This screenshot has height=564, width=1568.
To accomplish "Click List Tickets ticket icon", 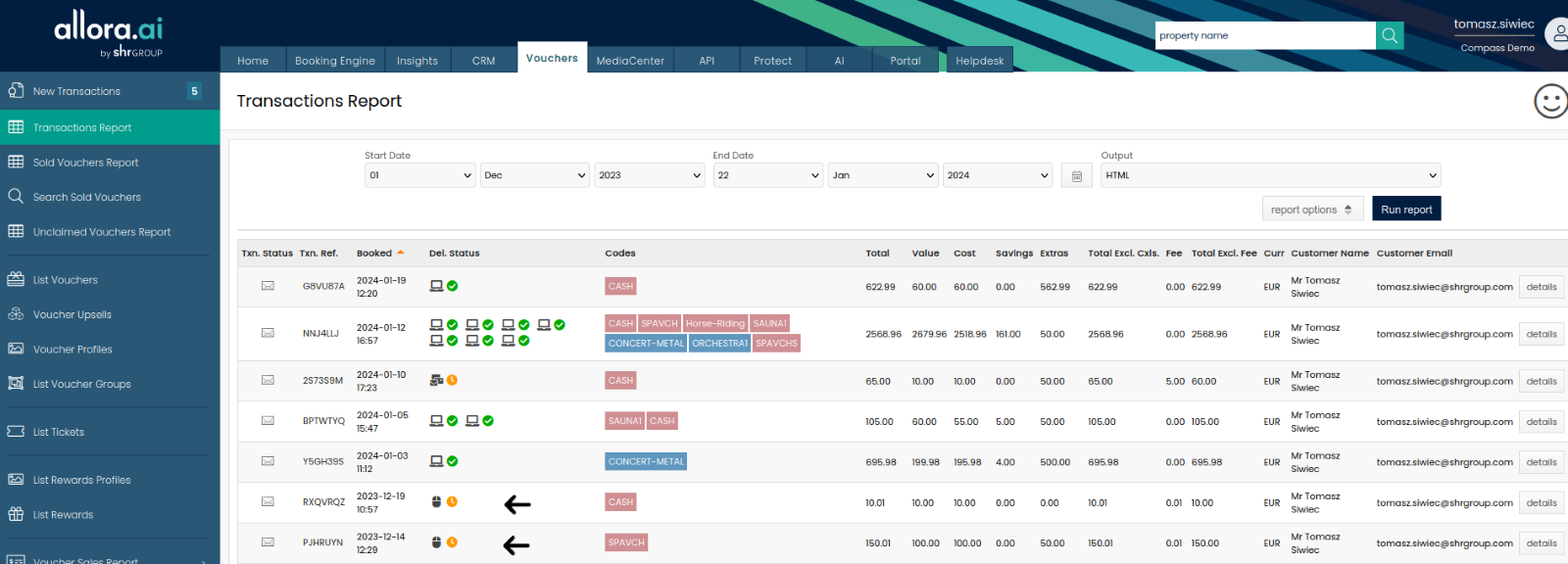I will pyautogui.click(x=16, y=432).
